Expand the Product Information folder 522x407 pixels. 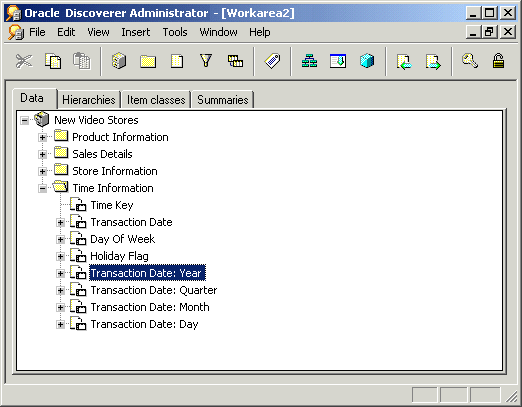click(42, 137)
